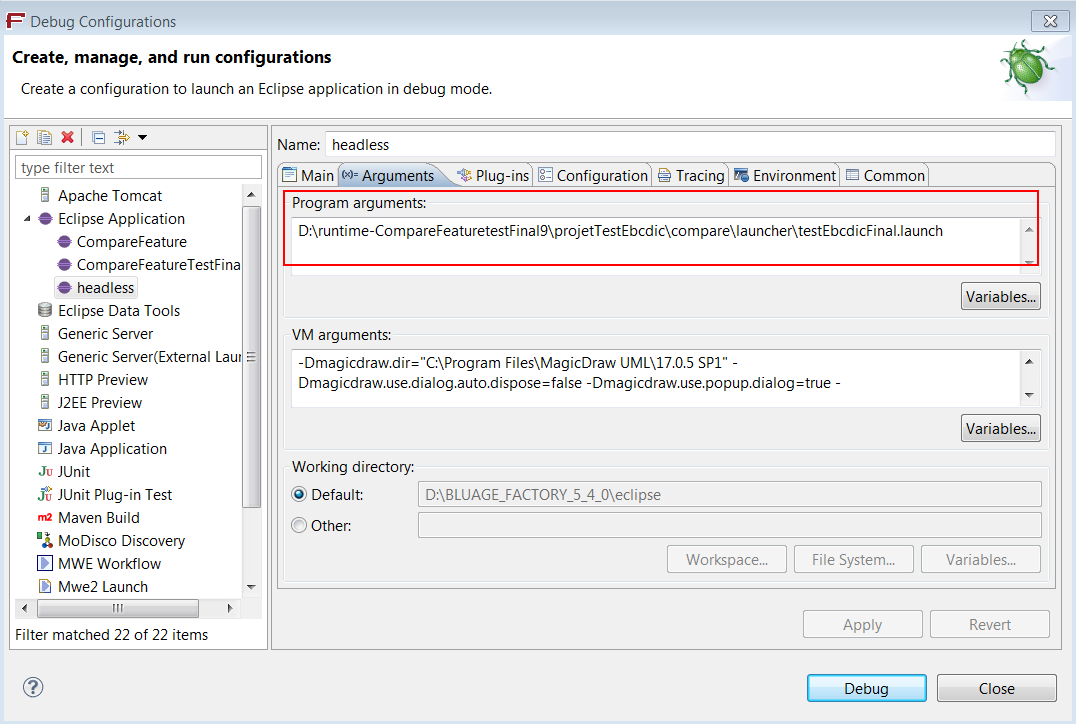Click the HTTP Preview icon

coord(45,379)
